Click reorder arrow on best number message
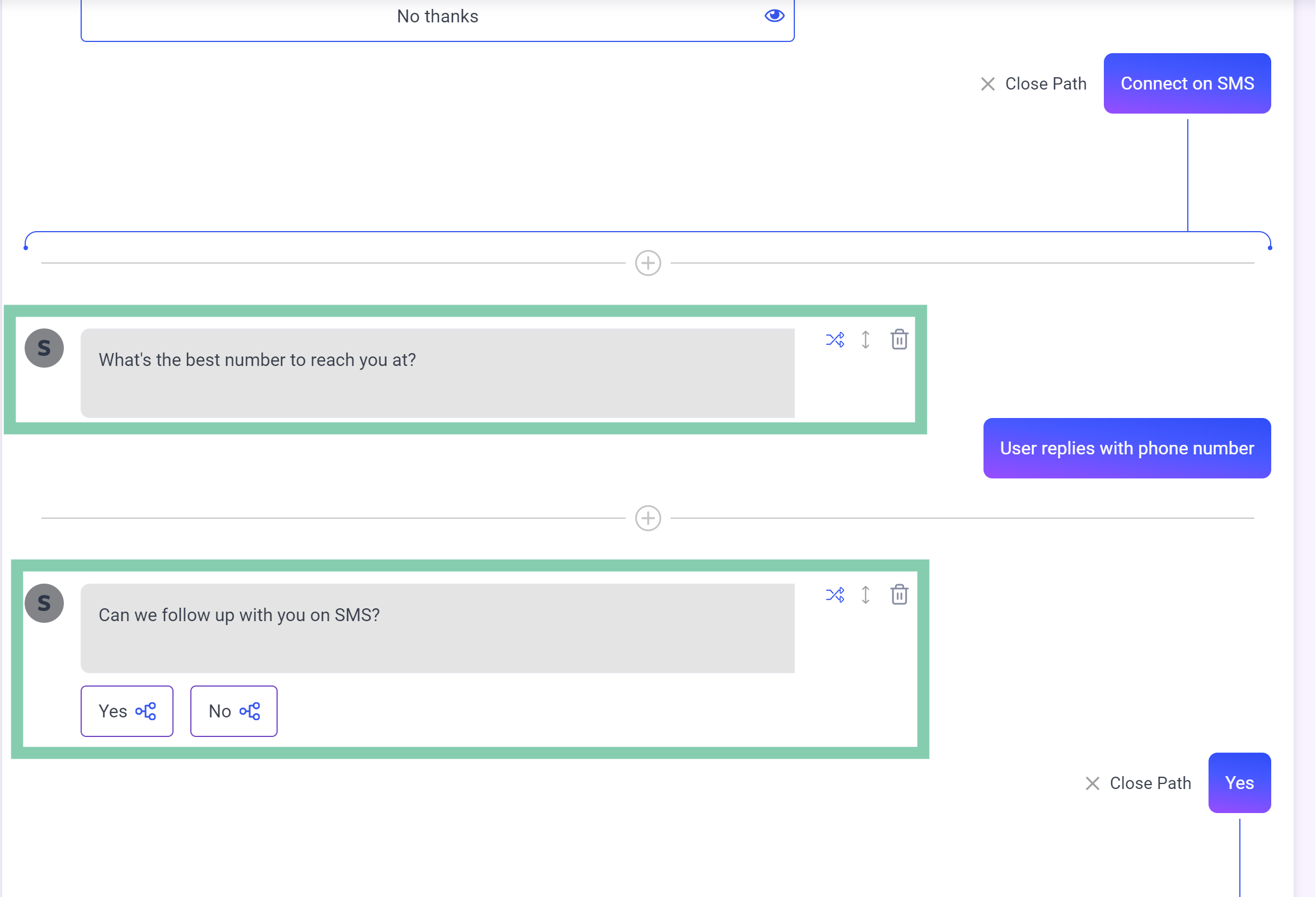The image size is (1316, 897). [865, 340]
